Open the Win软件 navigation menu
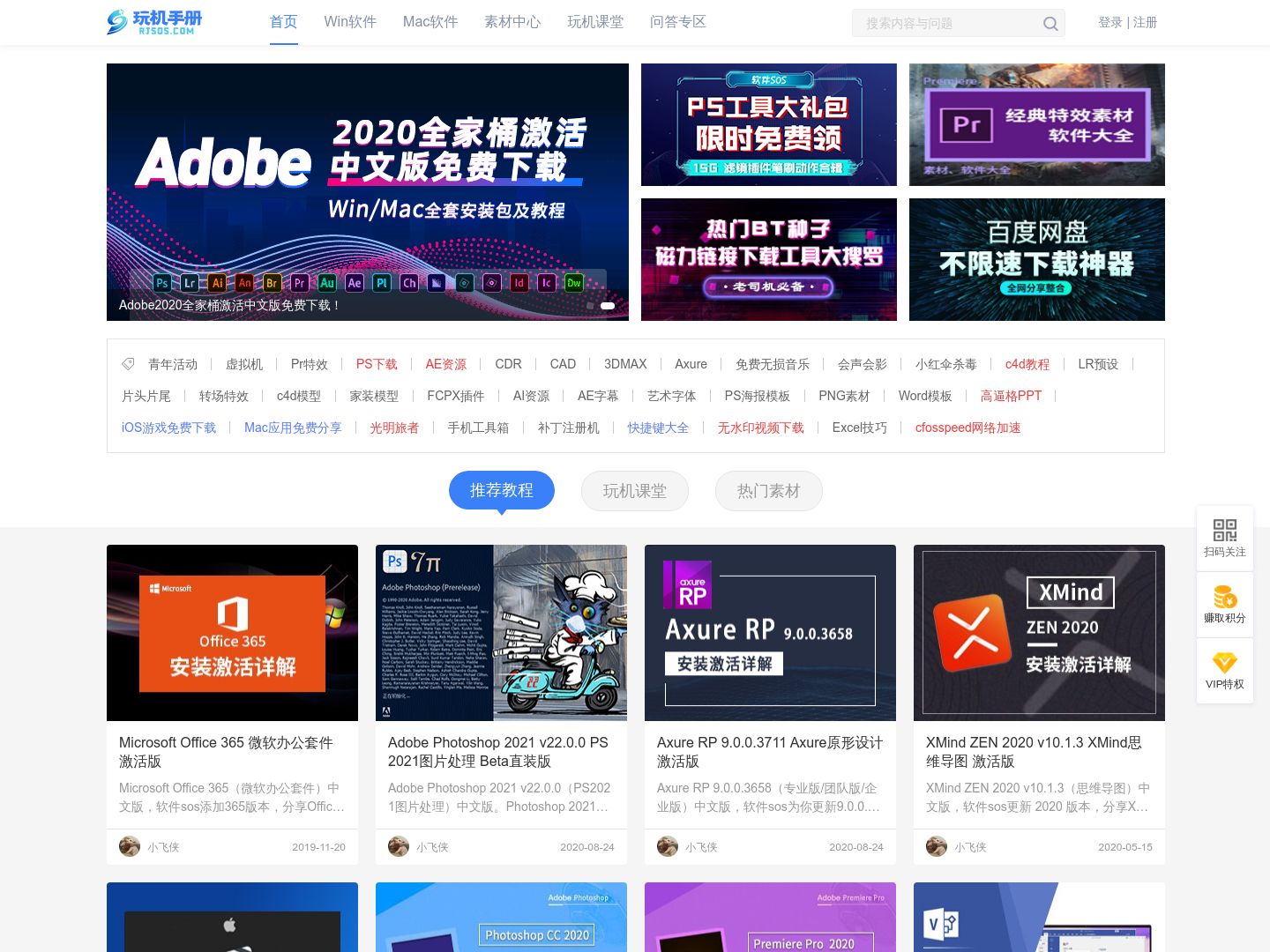Image resolution: width=1270 pixels, height=952 pixels. tap(350, 22)
